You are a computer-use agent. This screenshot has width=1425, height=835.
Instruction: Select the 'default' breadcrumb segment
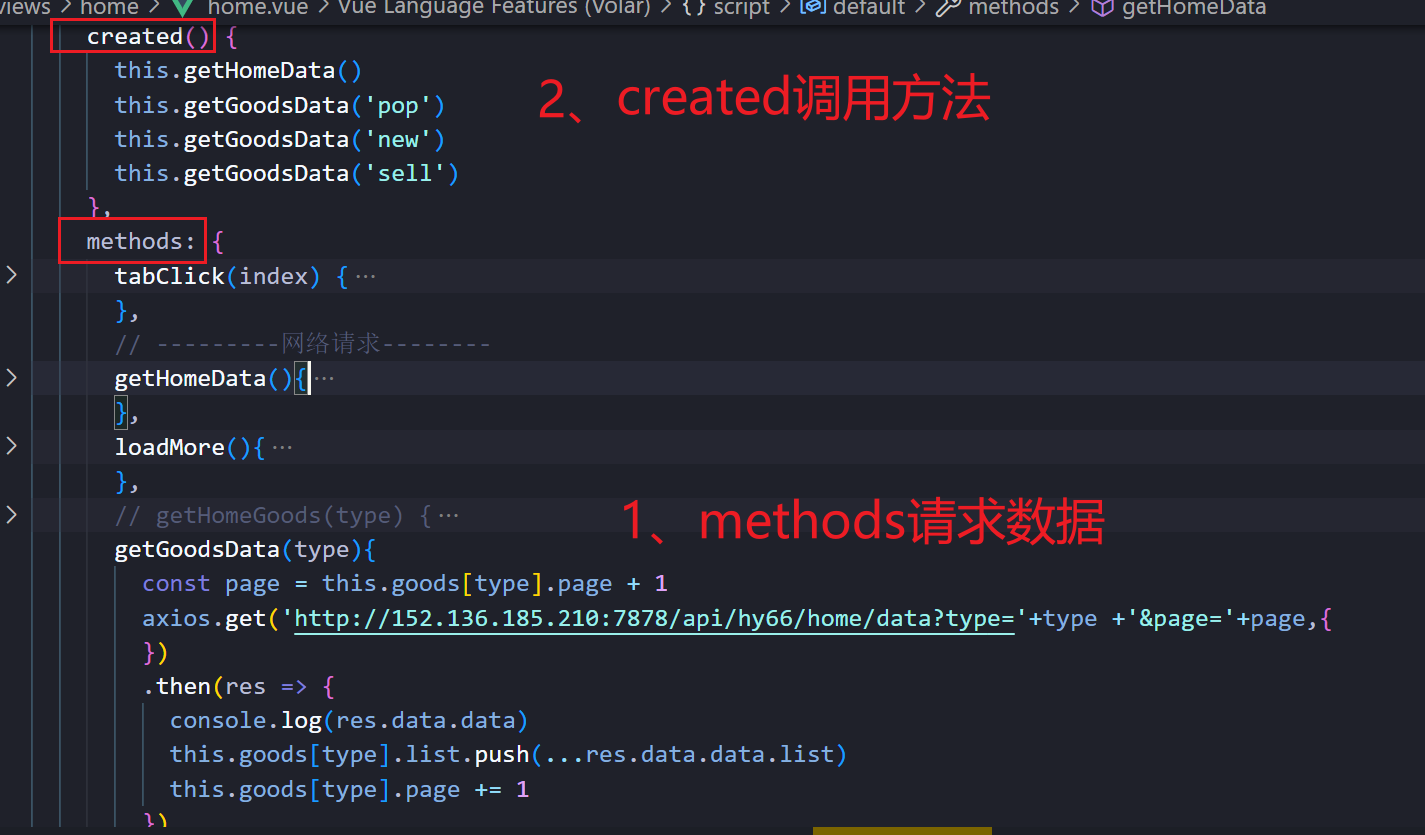tap(868, 8)
